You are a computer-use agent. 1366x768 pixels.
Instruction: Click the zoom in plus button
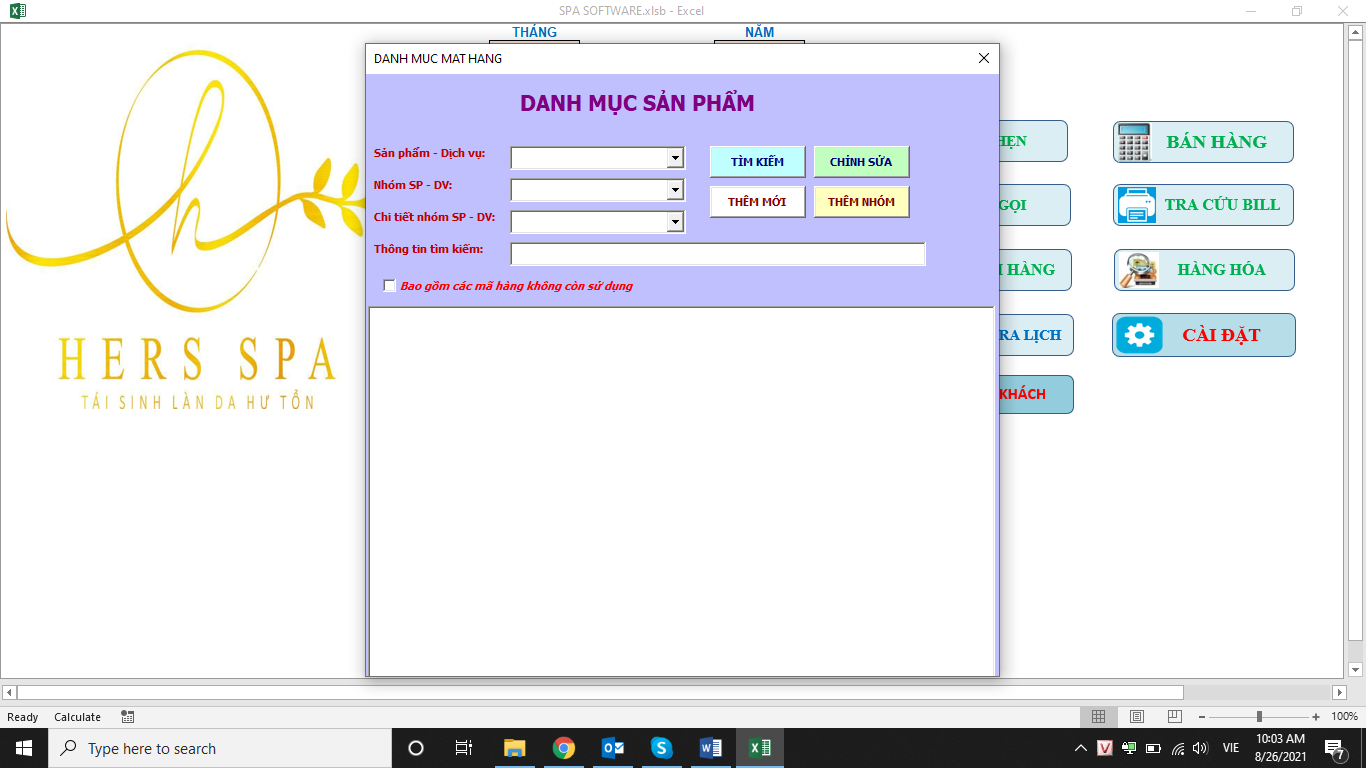[x=1316, y=717]
